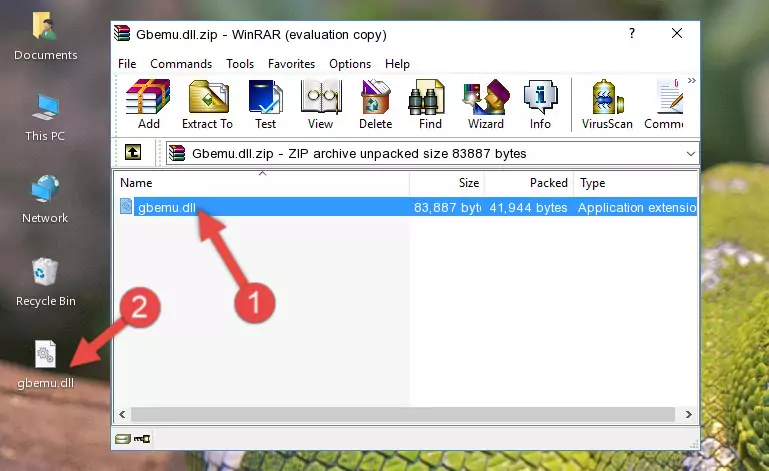This screenshot has height=471, width=769.
Task: Start VirusScan on the archive
Action: click(x=607, y=104)
